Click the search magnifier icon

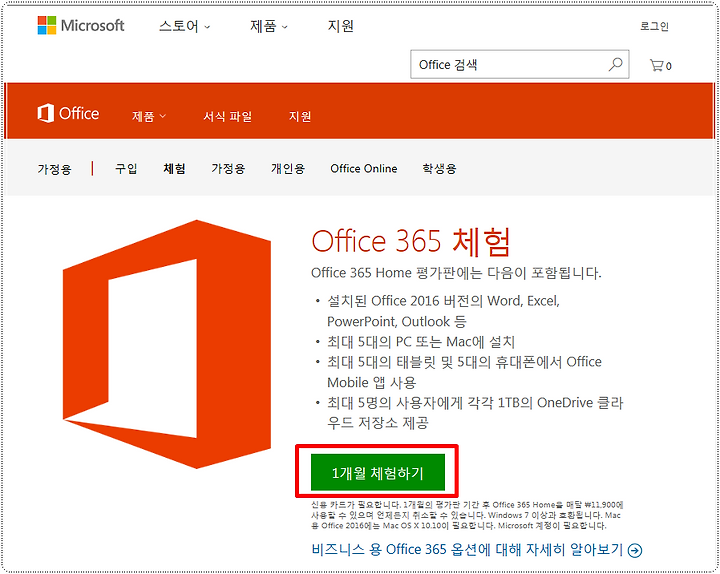(615, 64)
